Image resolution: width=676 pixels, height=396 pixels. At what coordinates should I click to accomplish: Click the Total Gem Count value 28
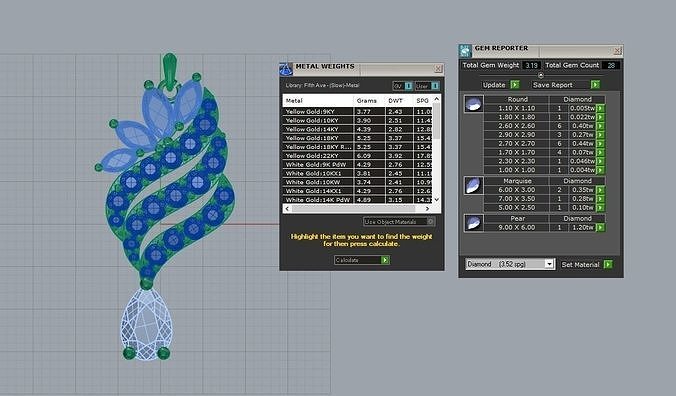pos(611,65)
